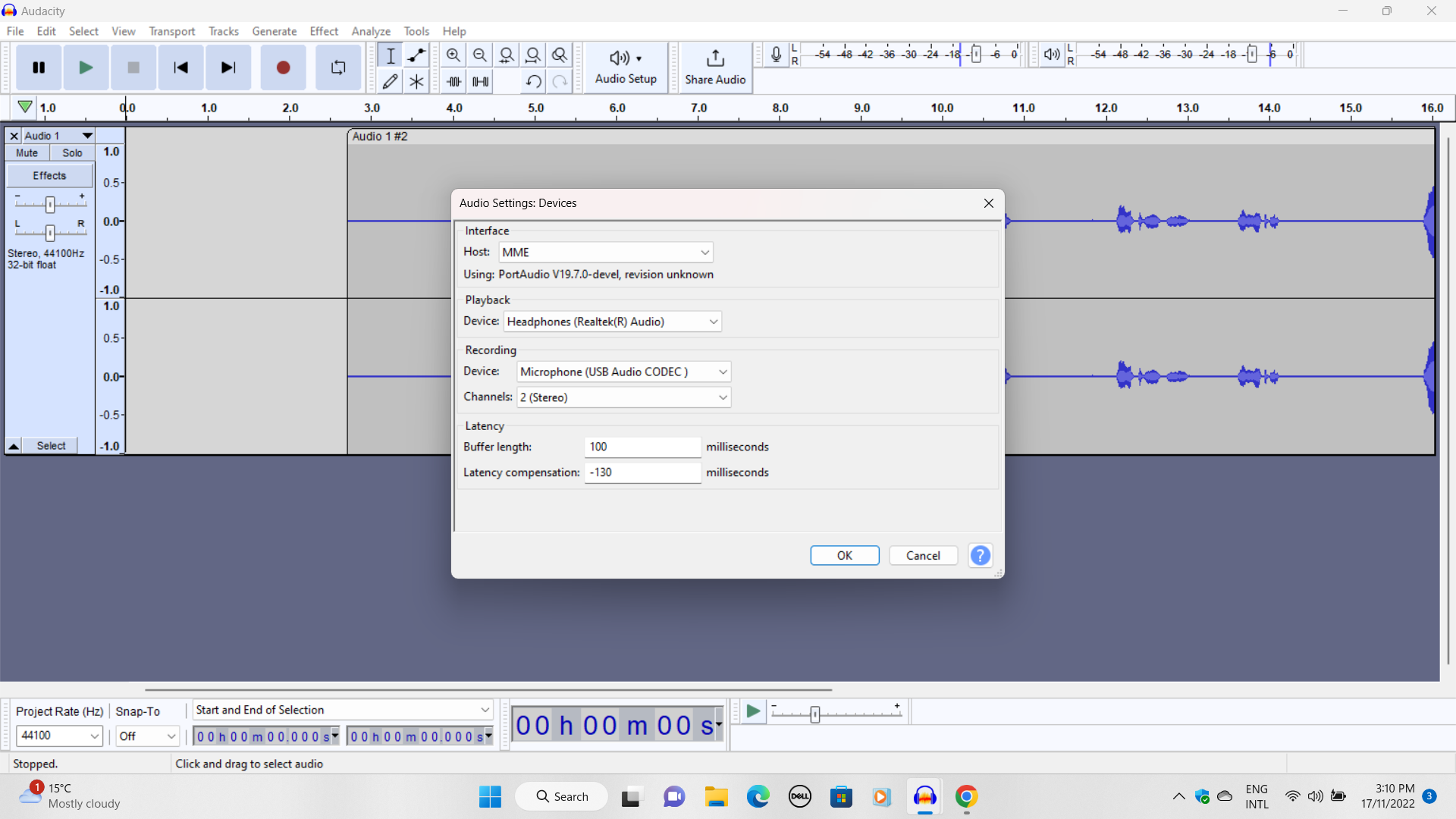The image size is (1456, 819).
Task: Solo the Audio 1 track
Action: (x=71, y=152)
